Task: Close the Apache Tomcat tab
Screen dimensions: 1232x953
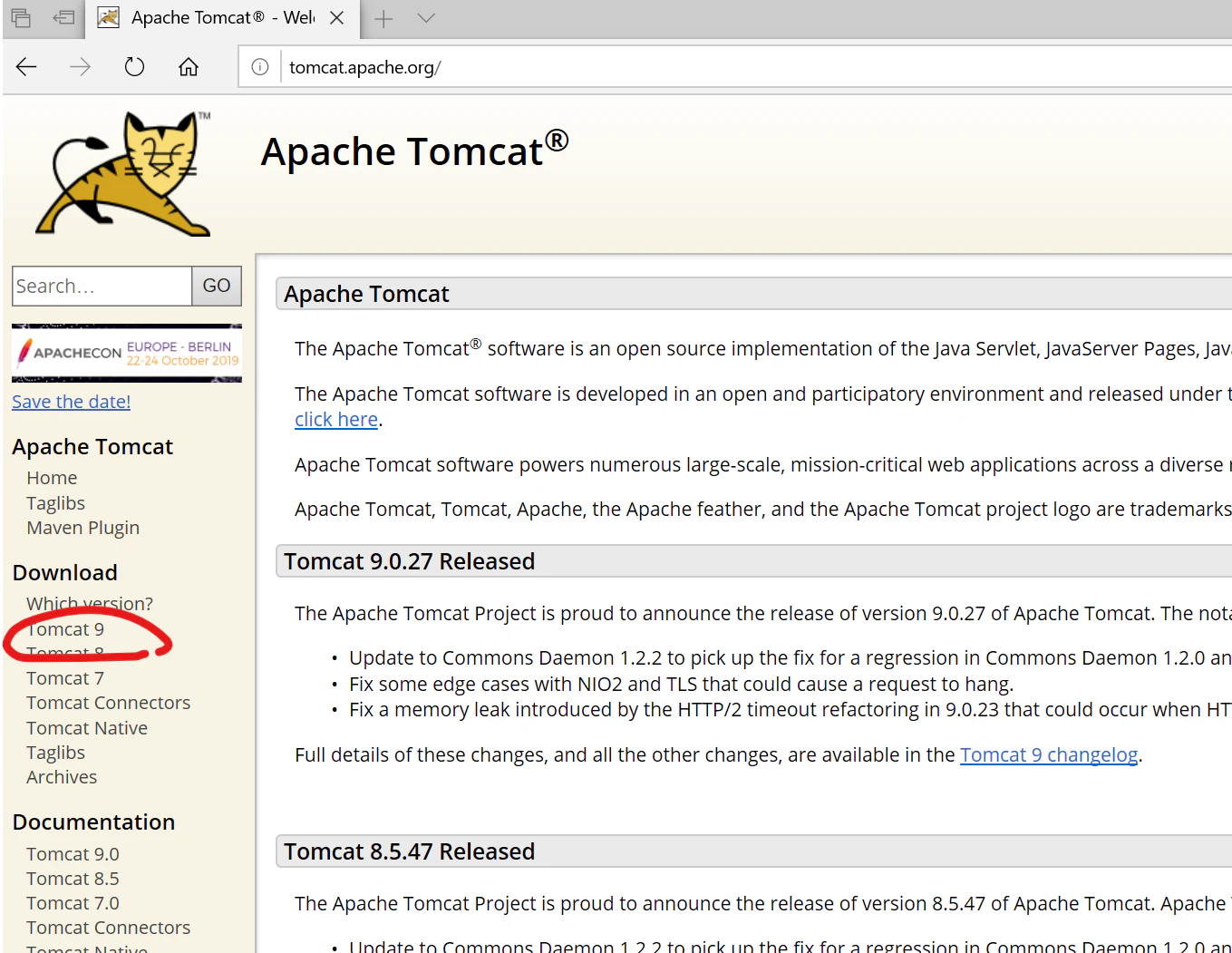Action: coord(336,18)
